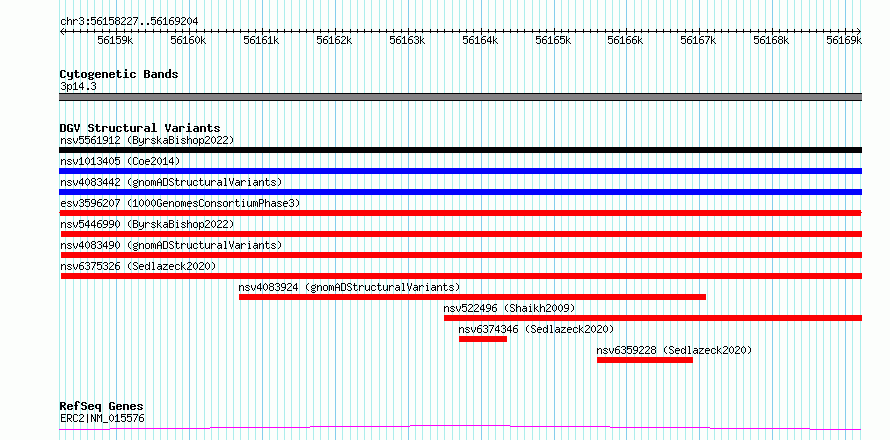Image resolution: width=890 pixels, height=440 pixels.
Task: Click the red nsv4083490 variant bar
Action: pyautogui.click(x=461, y=255)
